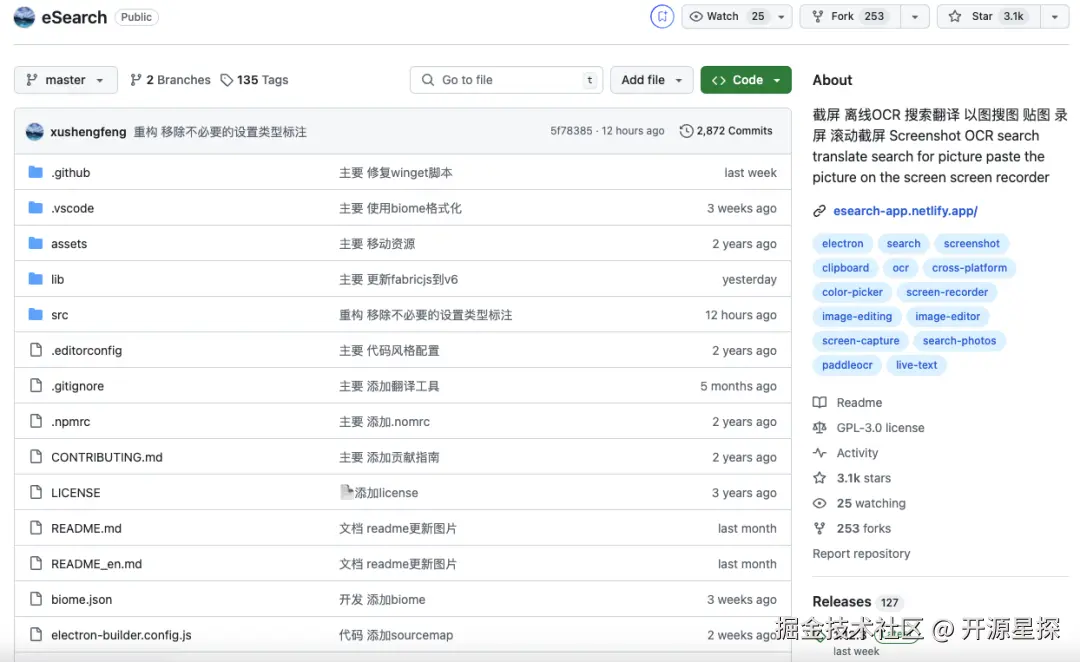Select the clipboard topic tag
Viewport: 1080px width, 662px height.
845,267
